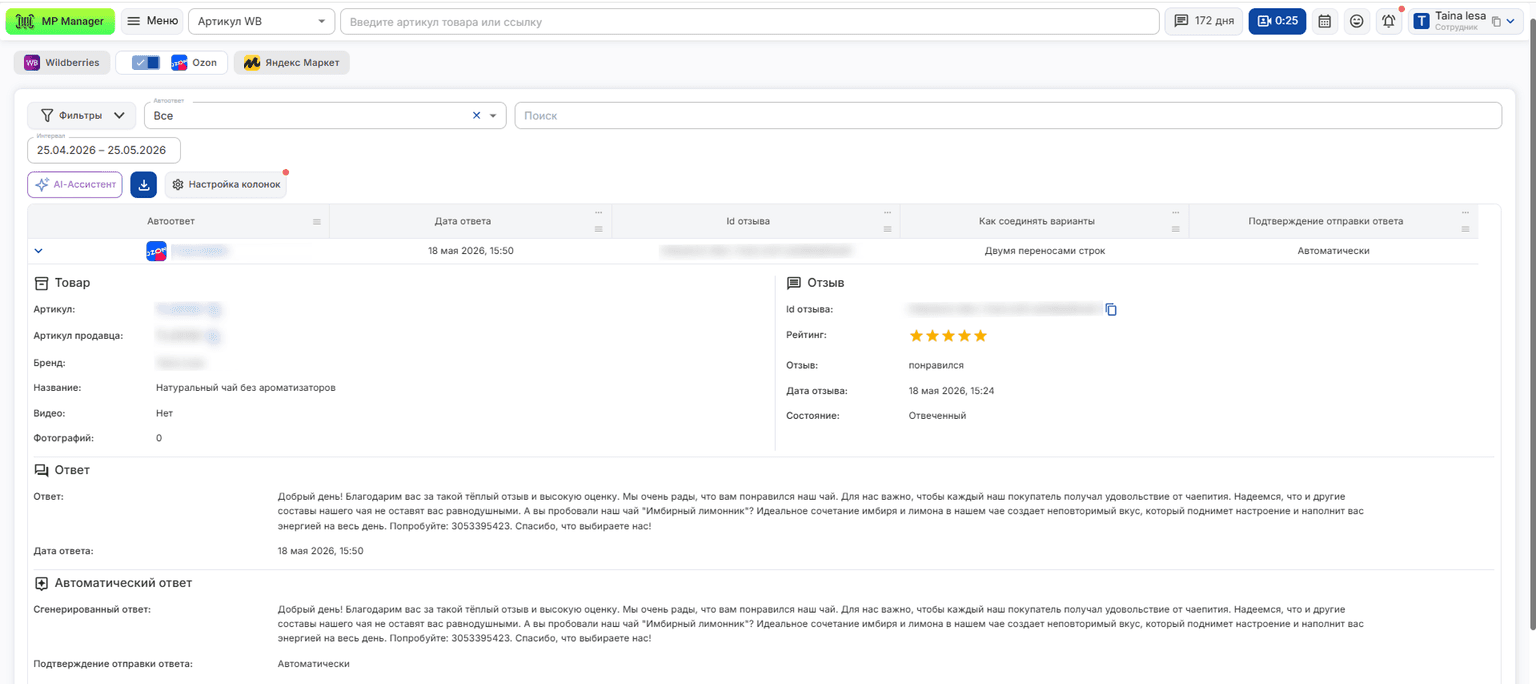Launch the AI-Ассистент button

(x=75, y=185)
